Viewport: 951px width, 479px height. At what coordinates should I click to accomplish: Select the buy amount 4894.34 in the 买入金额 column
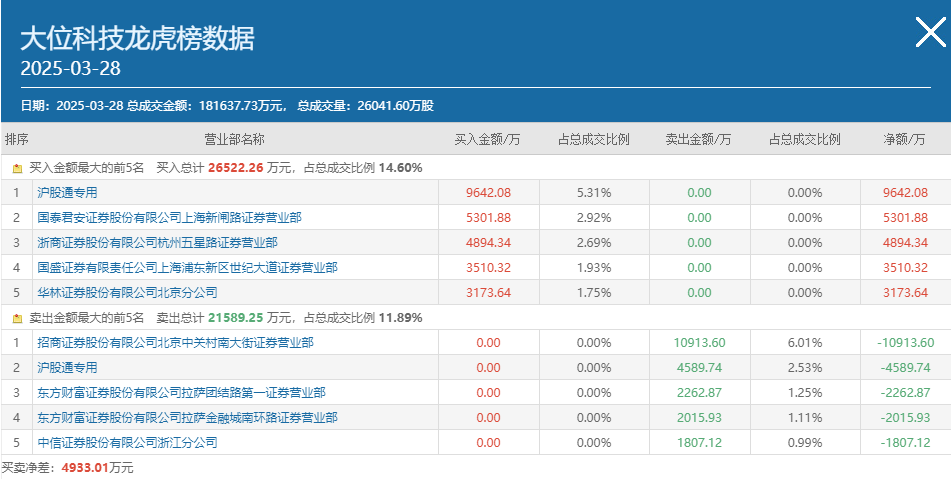488,243
